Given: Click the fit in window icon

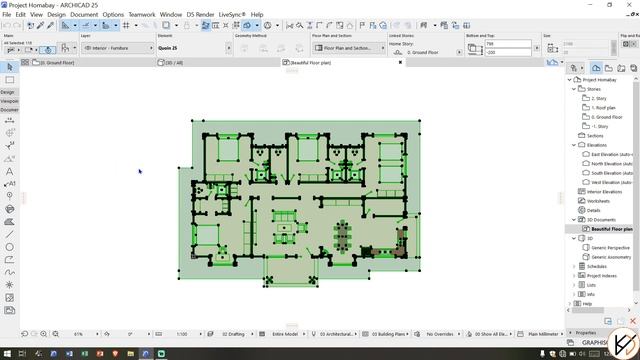Looking at the screenshot, I should [56, 334].
